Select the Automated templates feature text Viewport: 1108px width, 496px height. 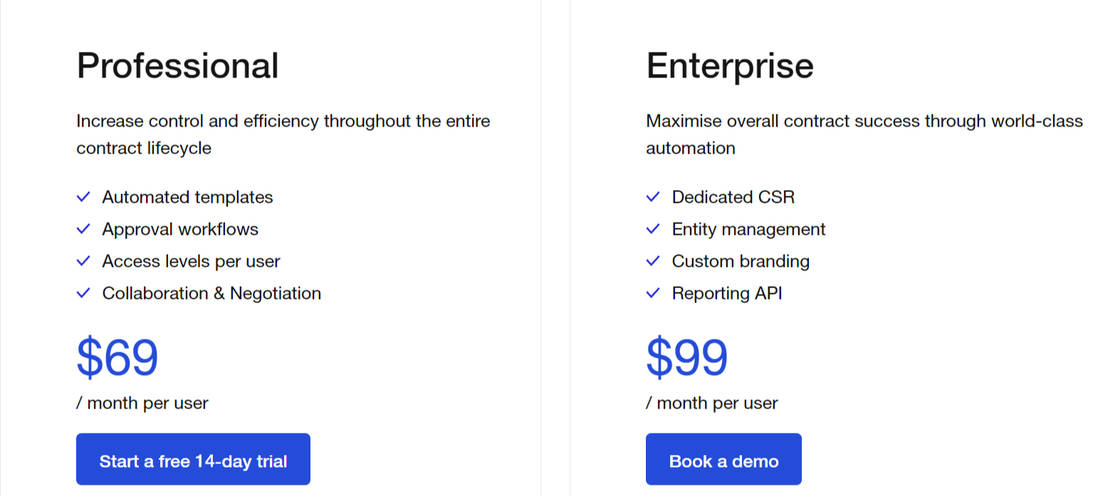click(187, 197)
